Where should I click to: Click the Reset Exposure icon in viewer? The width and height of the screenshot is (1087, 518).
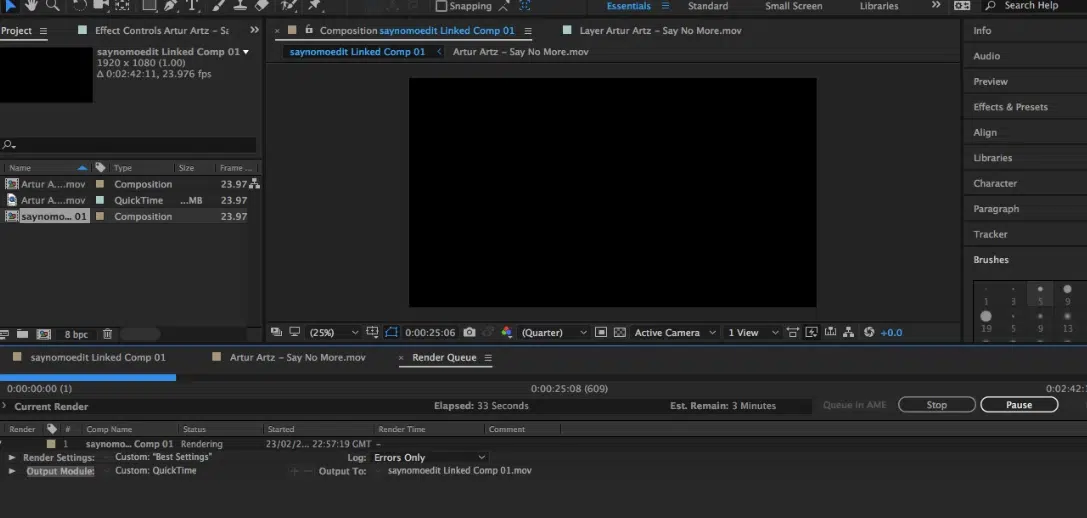point(869,332)
